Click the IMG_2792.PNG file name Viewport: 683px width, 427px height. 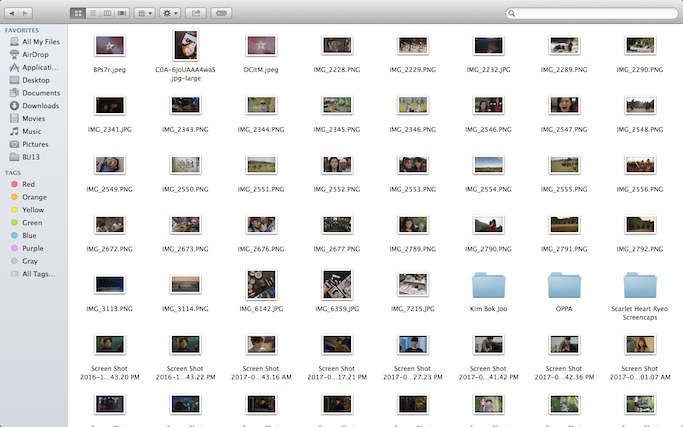640,249
